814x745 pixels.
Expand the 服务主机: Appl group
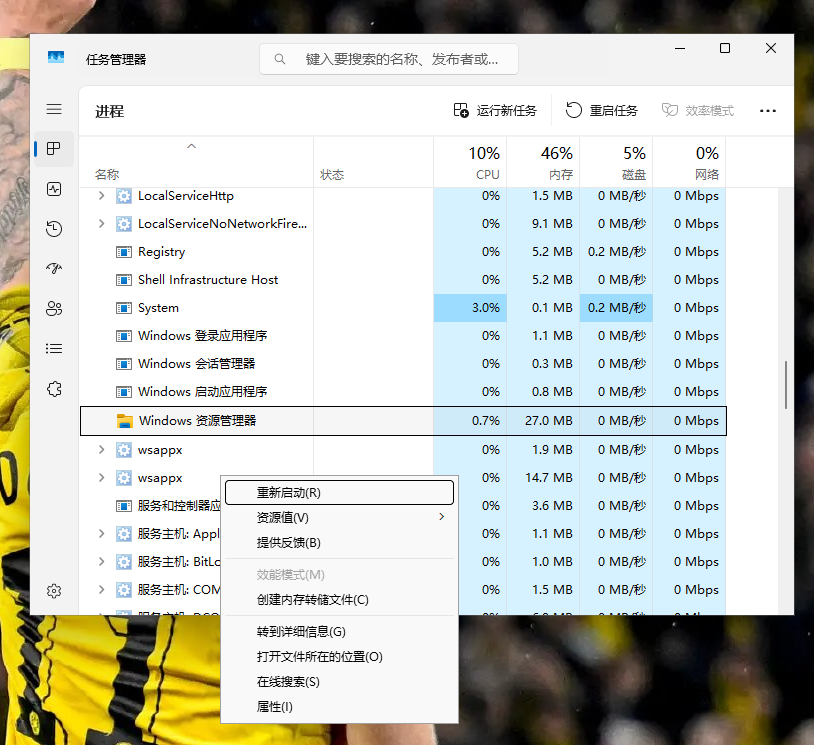click(x=102, y=534)
